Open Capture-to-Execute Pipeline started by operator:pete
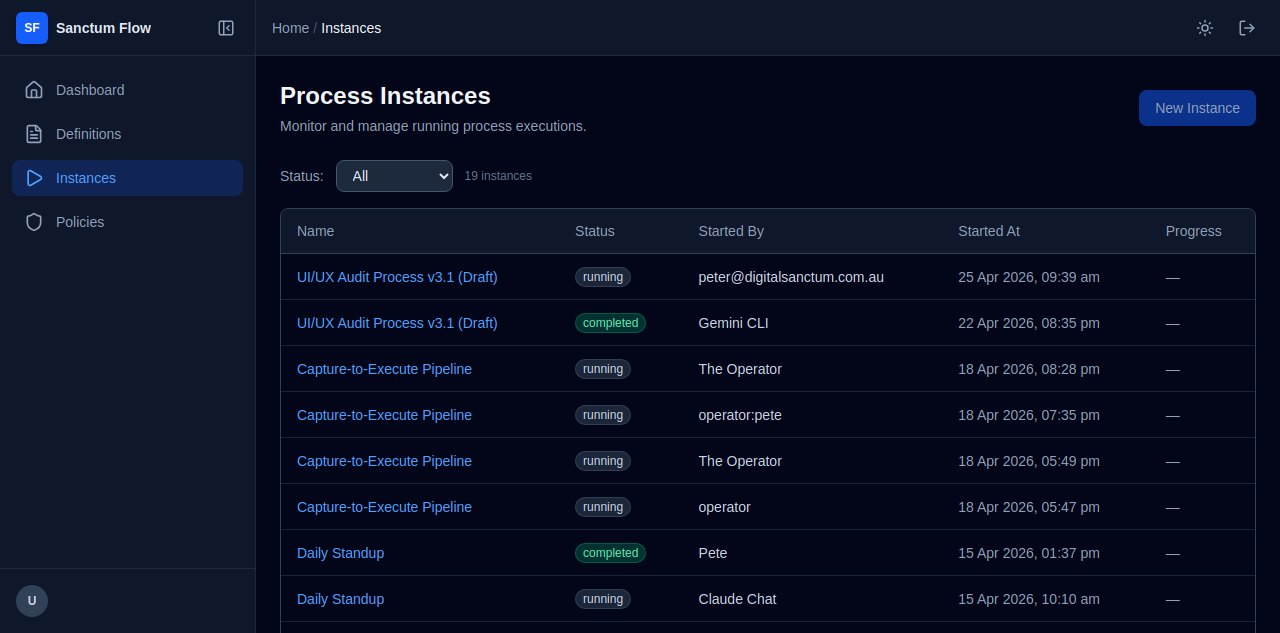 coord(384,415)
